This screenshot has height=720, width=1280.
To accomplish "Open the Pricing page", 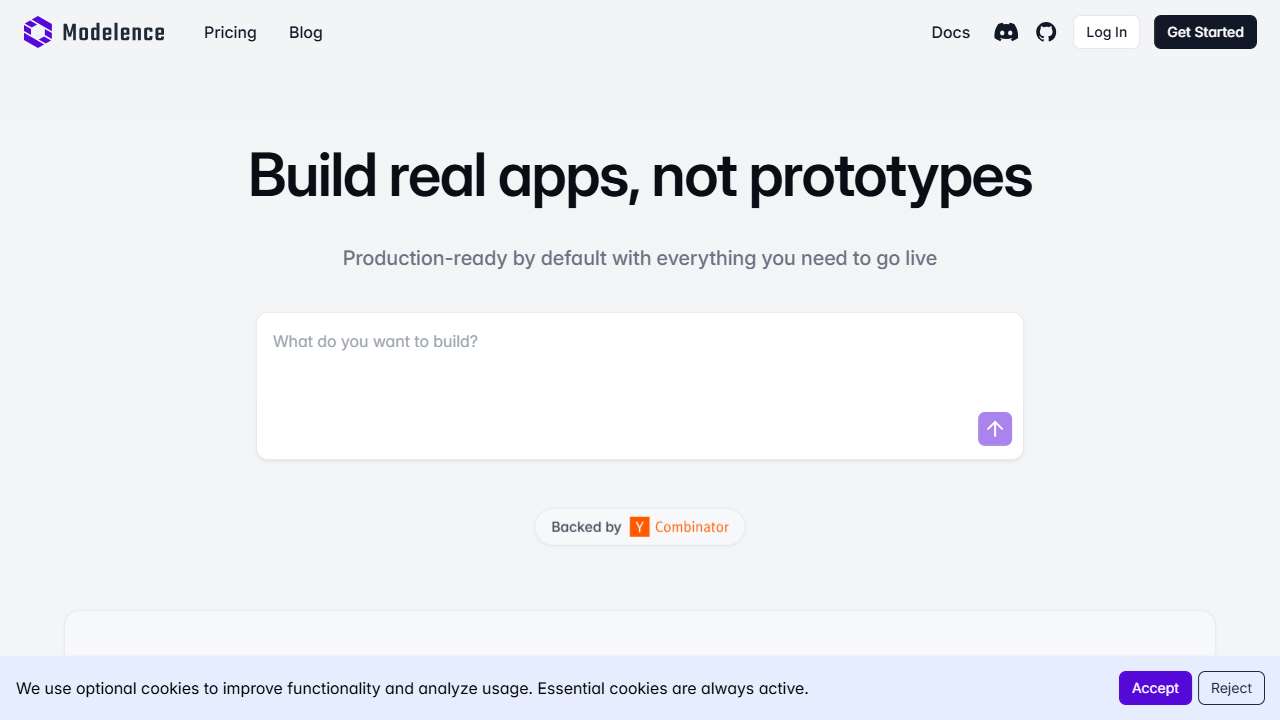I will [x=230, y=32].
